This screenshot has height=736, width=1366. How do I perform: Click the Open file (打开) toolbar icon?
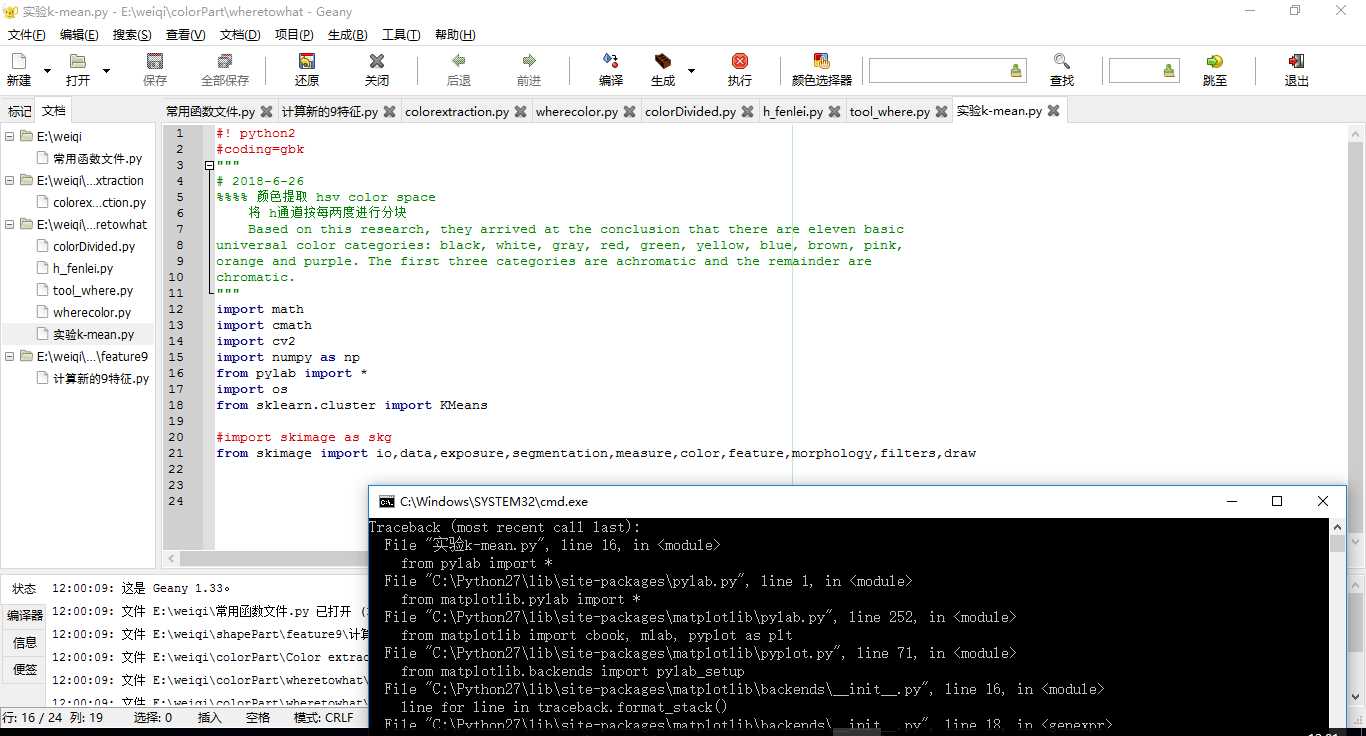78,69
